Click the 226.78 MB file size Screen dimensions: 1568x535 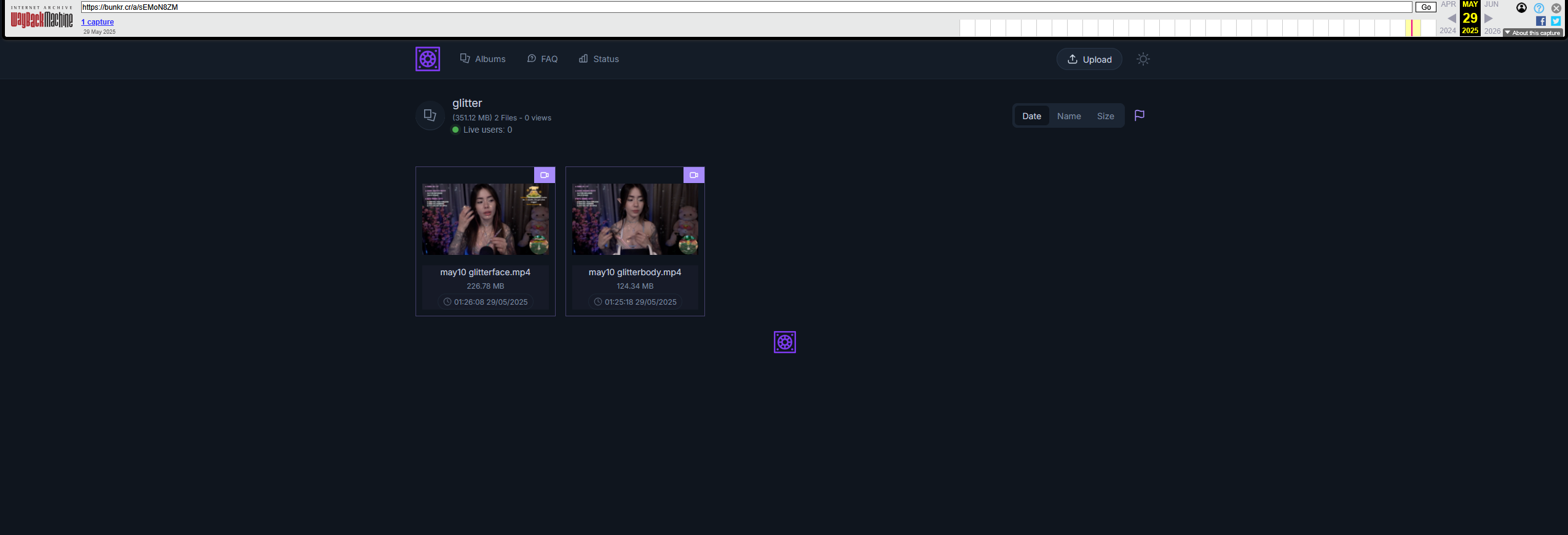pyautogui.click(x=486, y=286)
